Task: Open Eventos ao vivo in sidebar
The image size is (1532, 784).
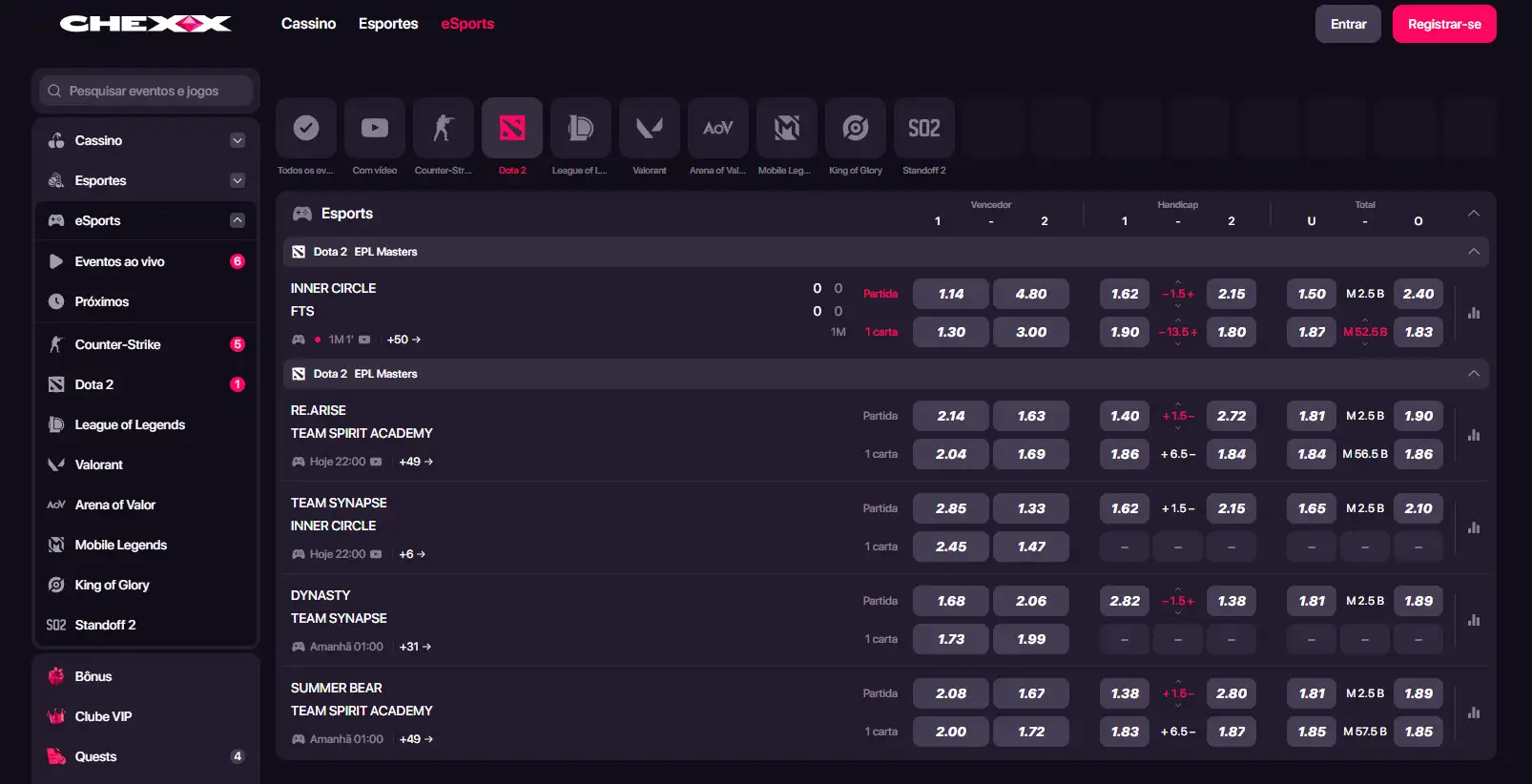Action: (146, 261)
